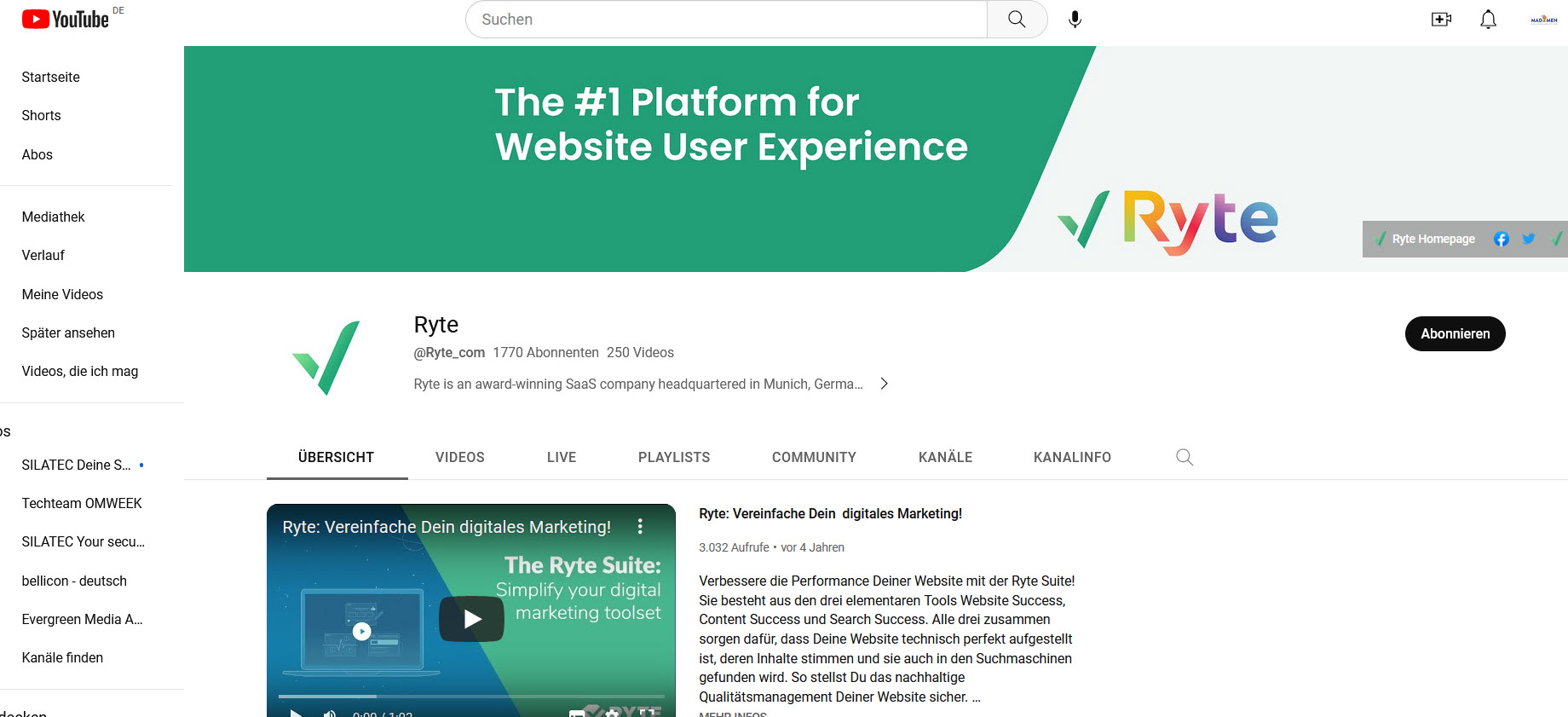Switch to the KANÄLE tab

pos(945,457)
